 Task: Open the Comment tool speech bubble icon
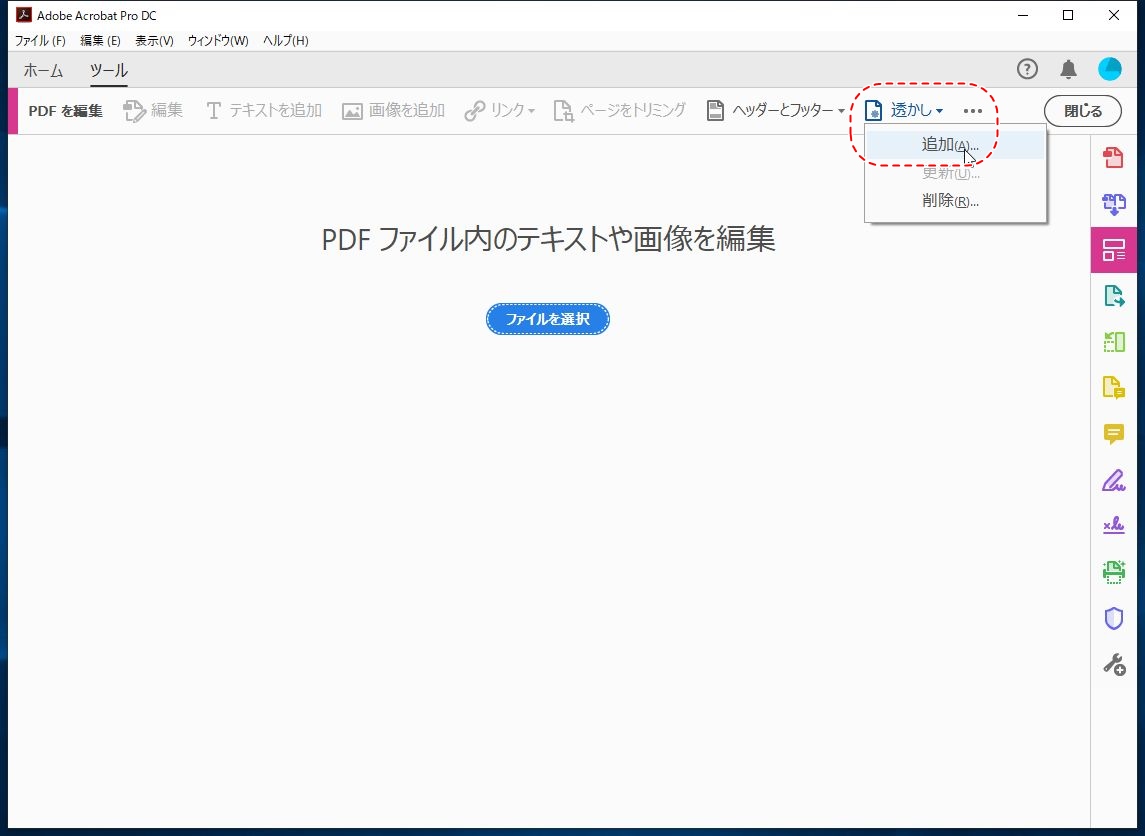coord(1114,434)
